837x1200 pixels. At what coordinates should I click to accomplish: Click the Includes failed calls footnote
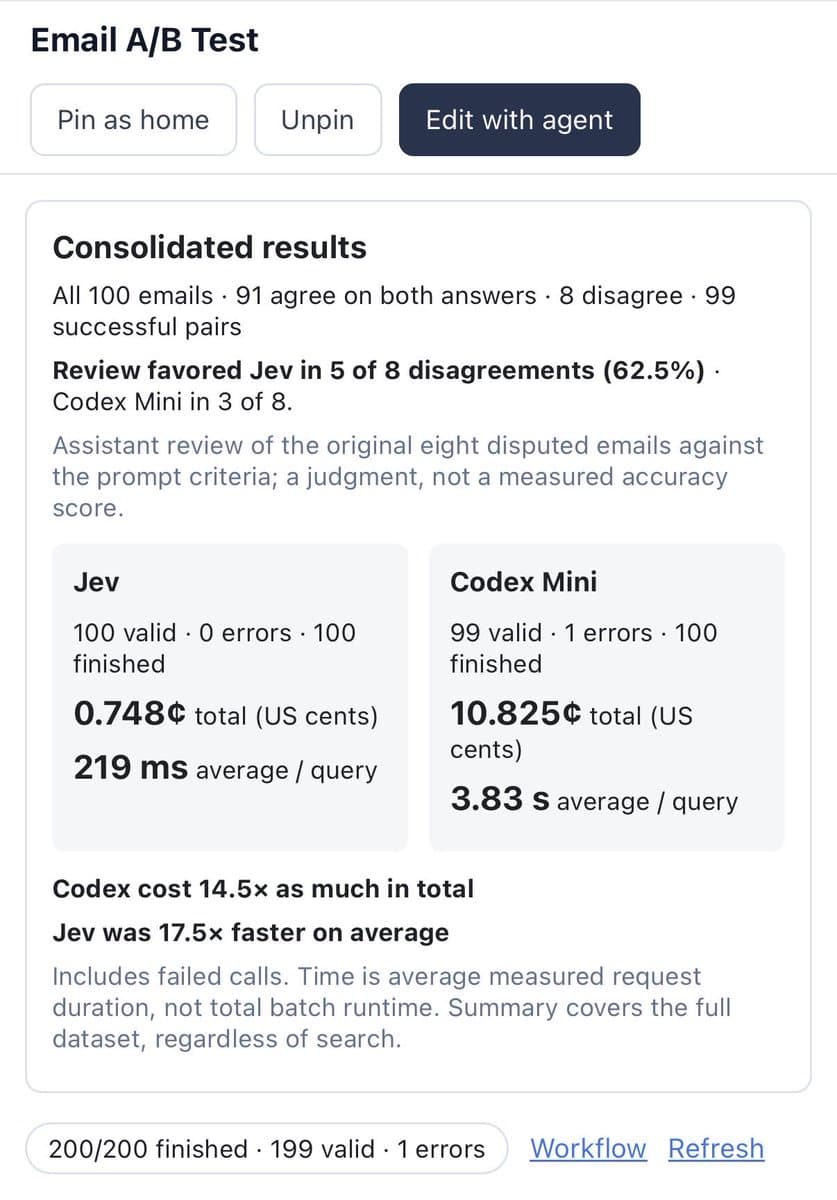pos(391,1007)
